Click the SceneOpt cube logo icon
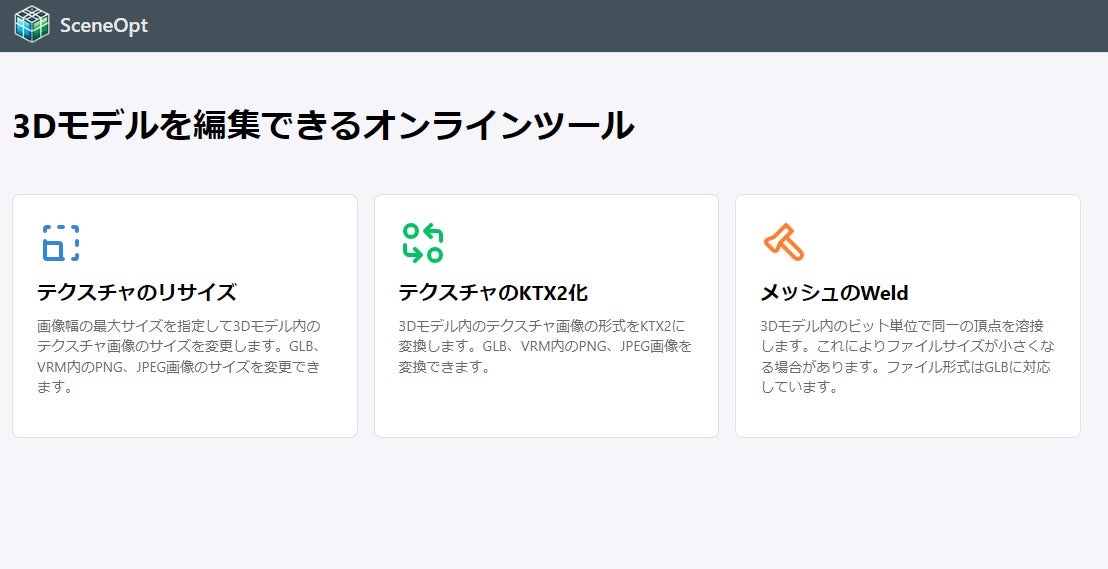 [x=32, y=24]
